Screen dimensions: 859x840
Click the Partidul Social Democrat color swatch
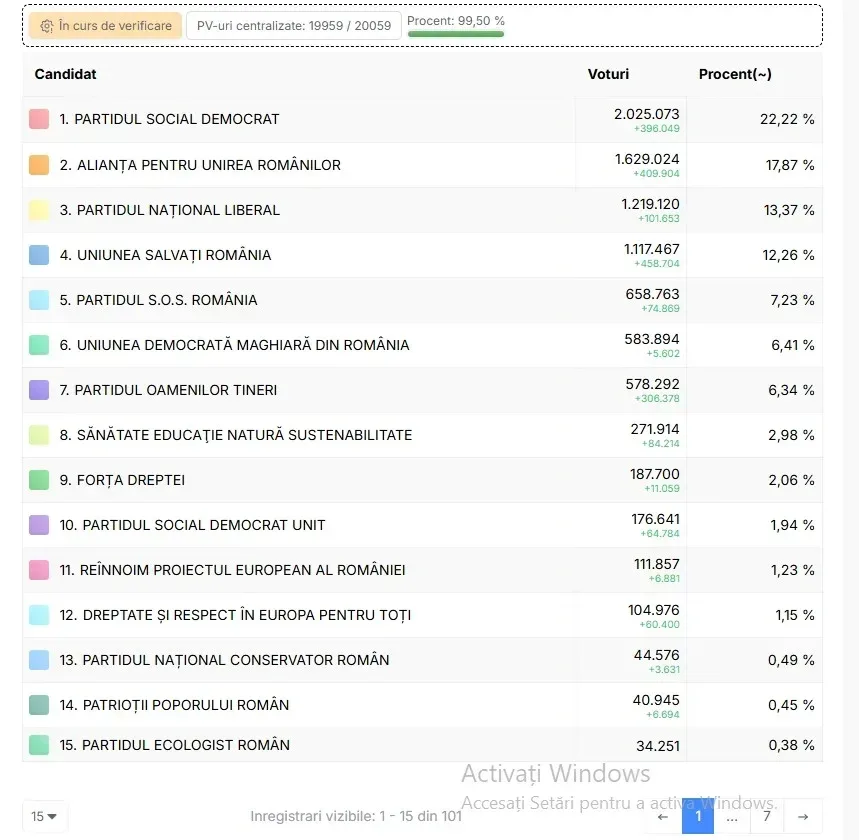[x=39, y=119]
